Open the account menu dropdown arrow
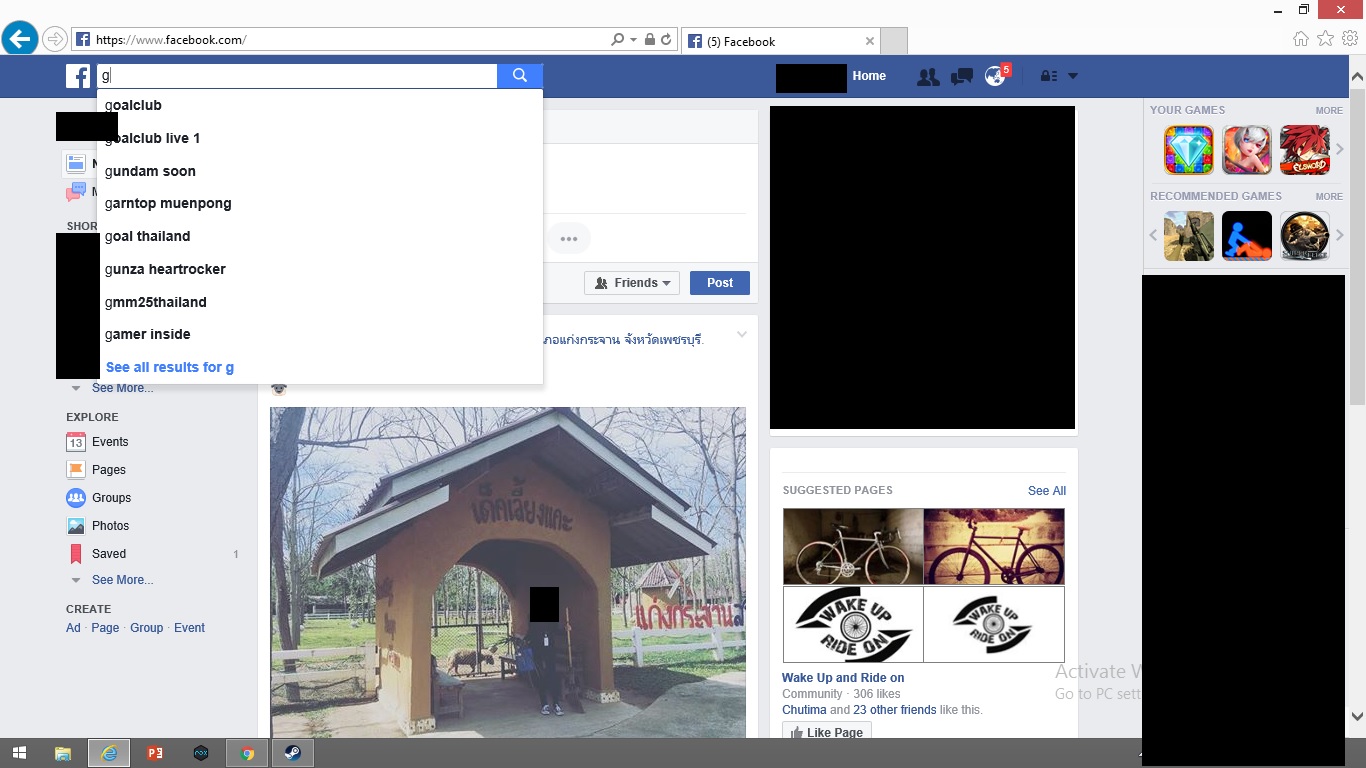The width and height of the screenshot is (1366, 768). click(x=1073, y=76)
